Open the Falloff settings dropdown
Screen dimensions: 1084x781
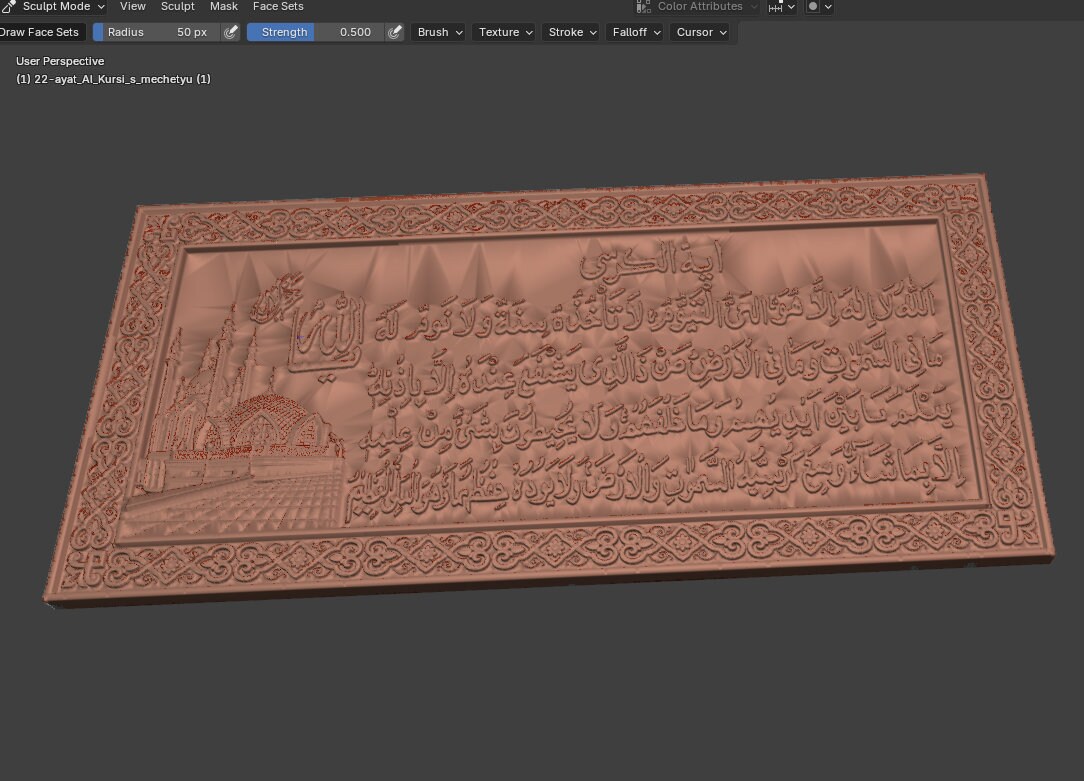[635, 32]
